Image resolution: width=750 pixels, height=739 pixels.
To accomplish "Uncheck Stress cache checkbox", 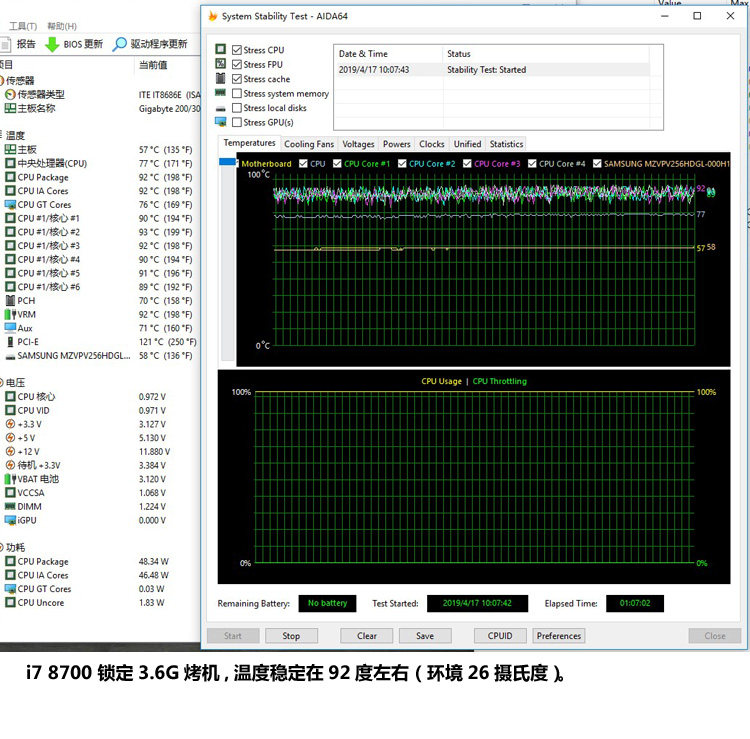I will tap(237, 79).
